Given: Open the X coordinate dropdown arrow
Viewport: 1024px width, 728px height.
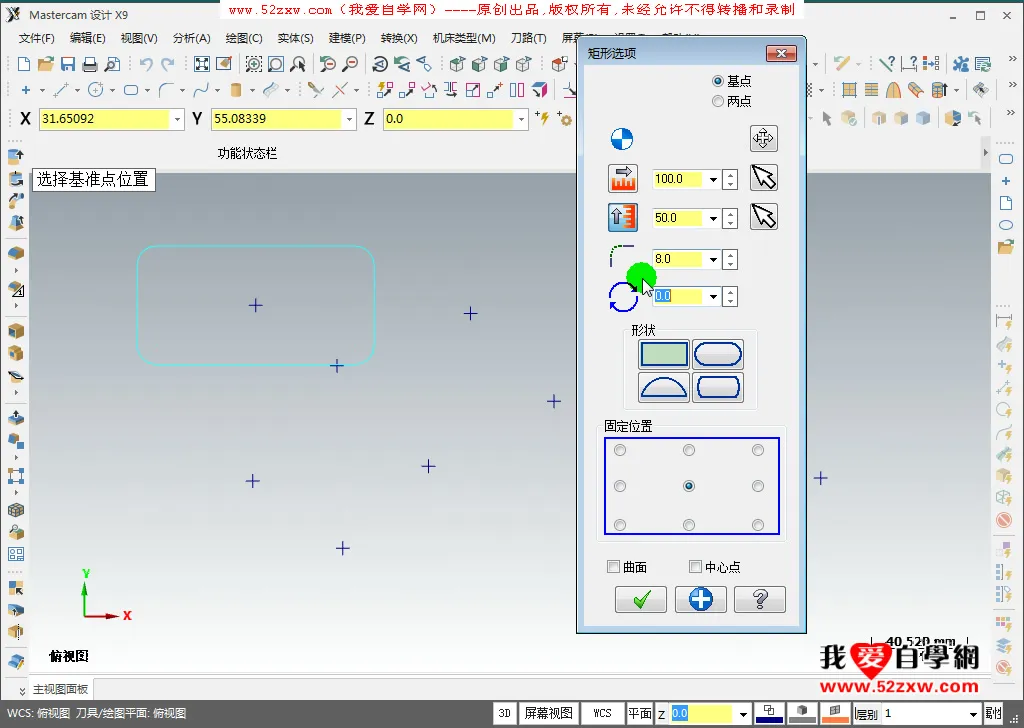Looking at the screenshot, I should [x=178, y=119].
